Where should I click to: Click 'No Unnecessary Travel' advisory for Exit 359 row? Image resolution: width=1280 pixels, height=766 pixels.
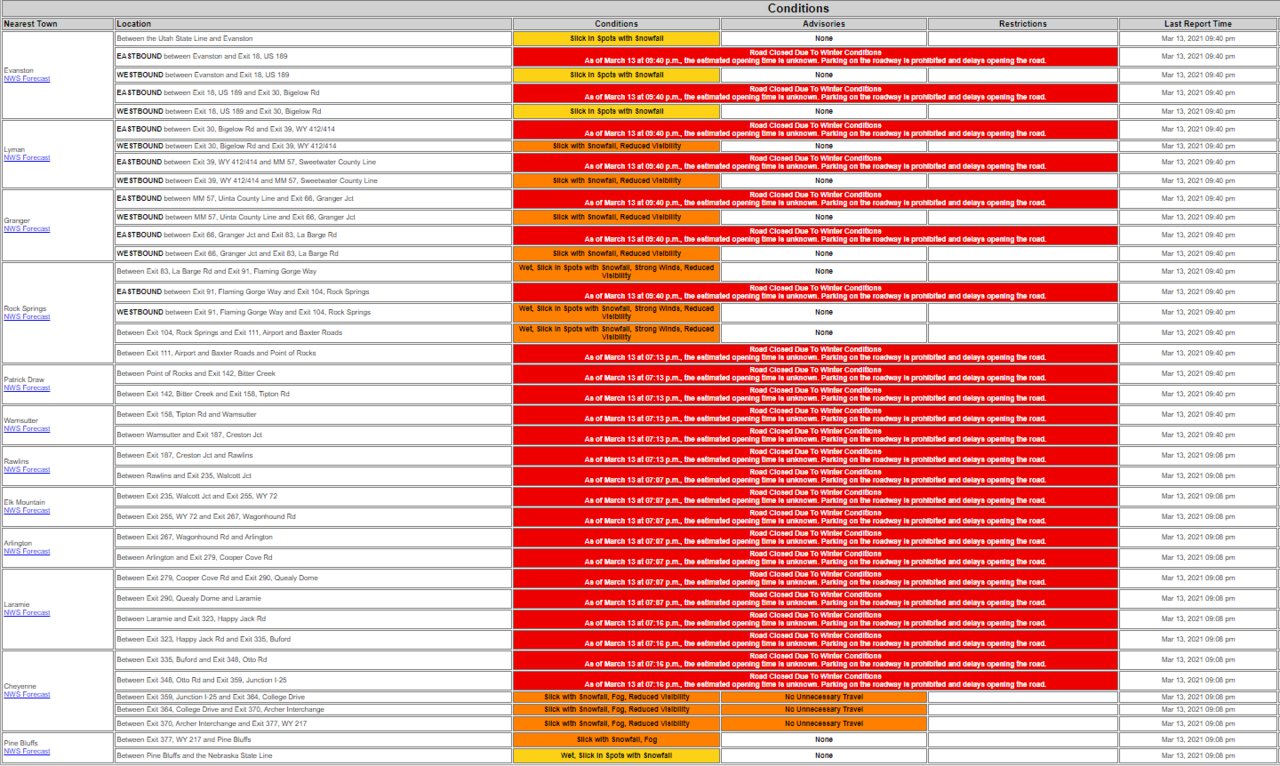tap(824, 697)
